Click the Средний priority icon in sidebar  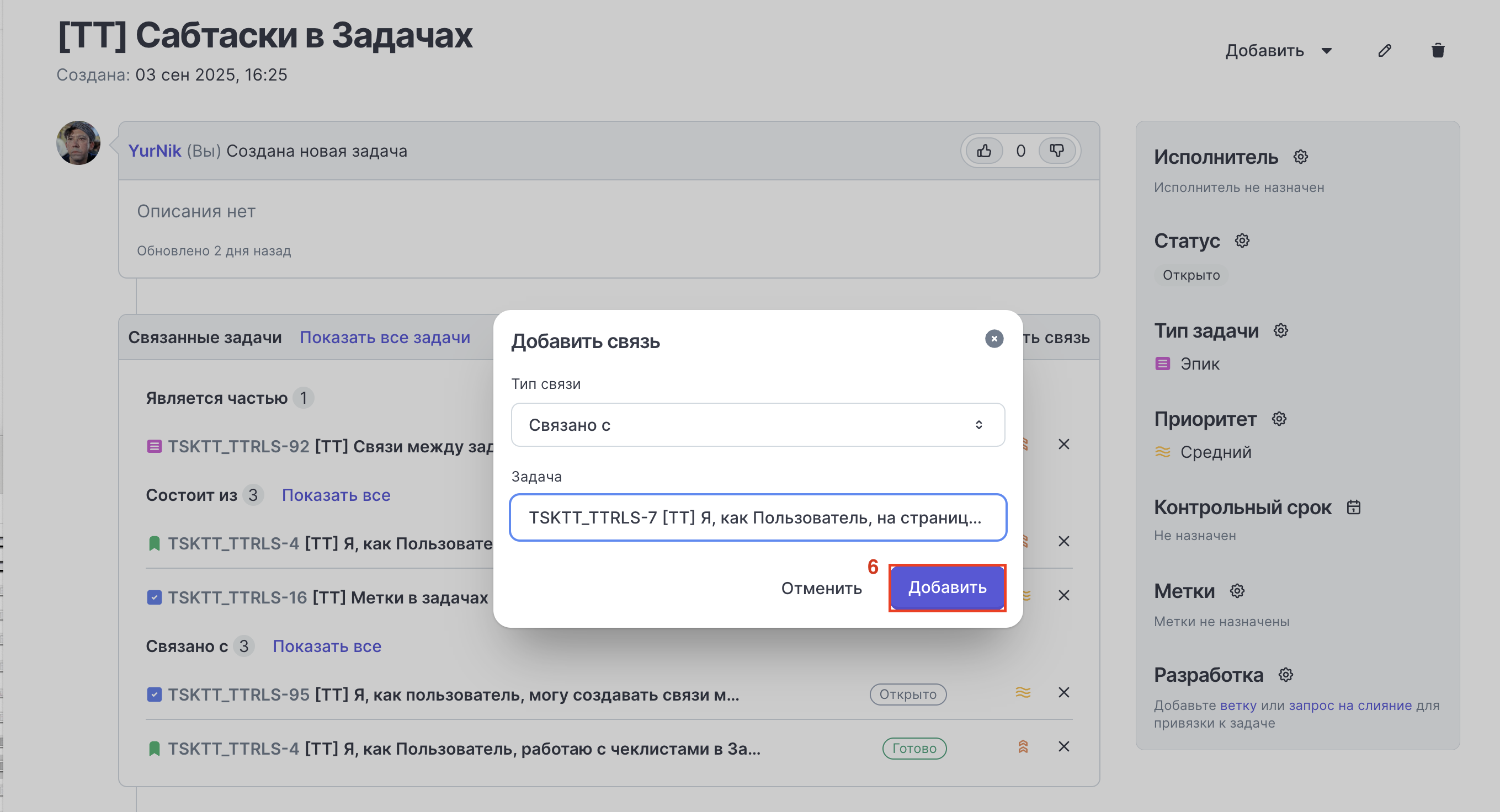[x=1162, y=452]
